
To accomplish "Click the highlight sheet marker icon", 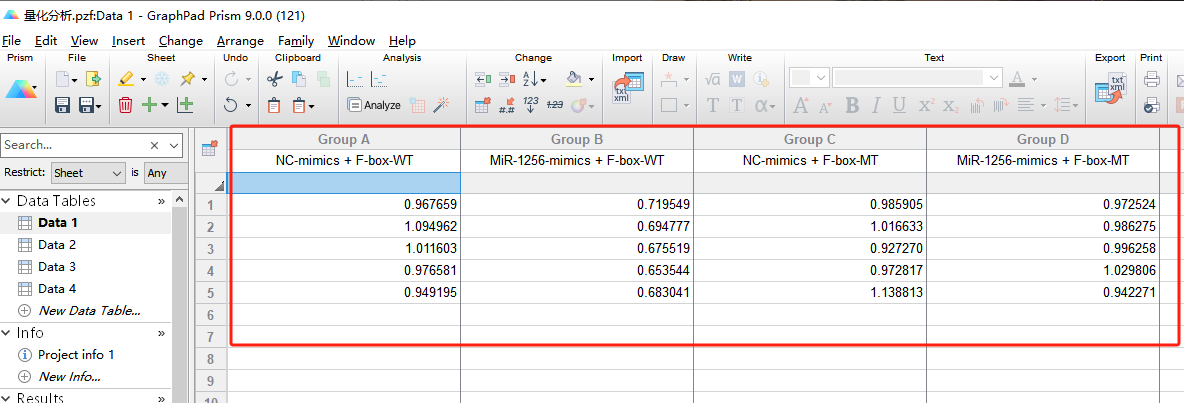I will [x=126, y=78].
